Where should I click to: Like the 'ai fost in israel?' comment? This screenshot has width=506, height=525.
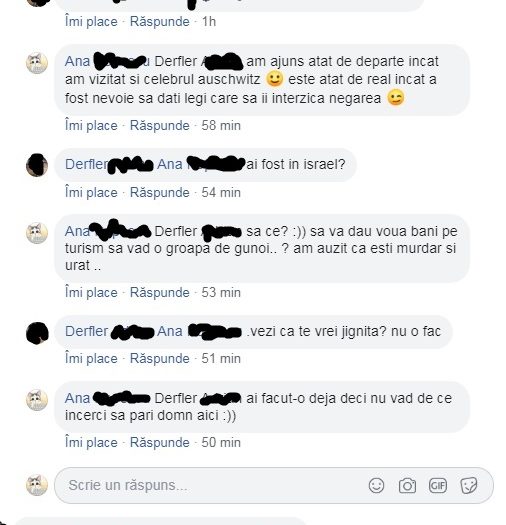point(91,193)
